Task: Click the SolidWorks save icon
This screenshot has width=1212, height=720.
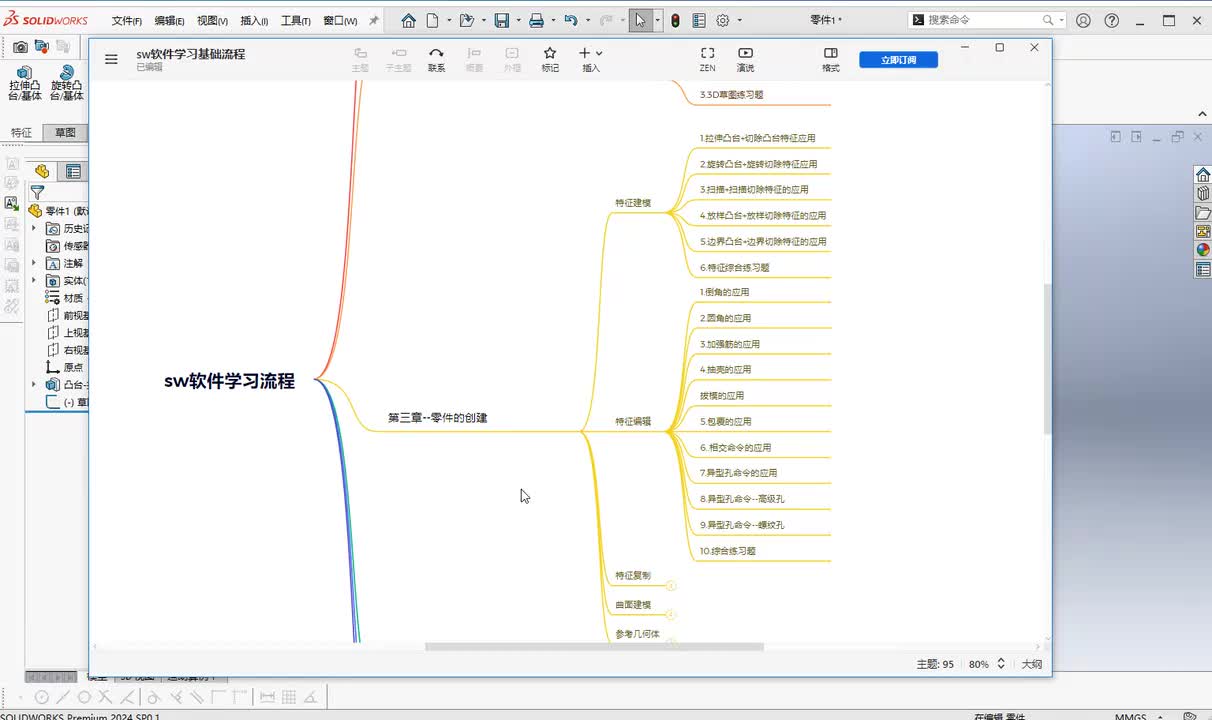Action: (x=502, y=20)
